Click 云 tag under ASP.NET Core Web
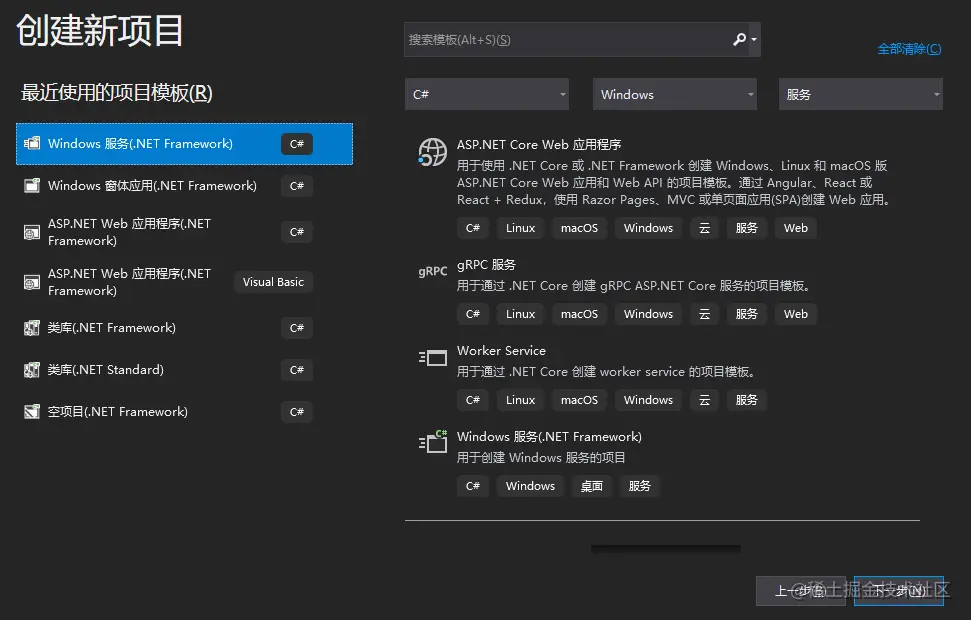The width and height of the screenshot is (971, 620). [x=704, y=228]
